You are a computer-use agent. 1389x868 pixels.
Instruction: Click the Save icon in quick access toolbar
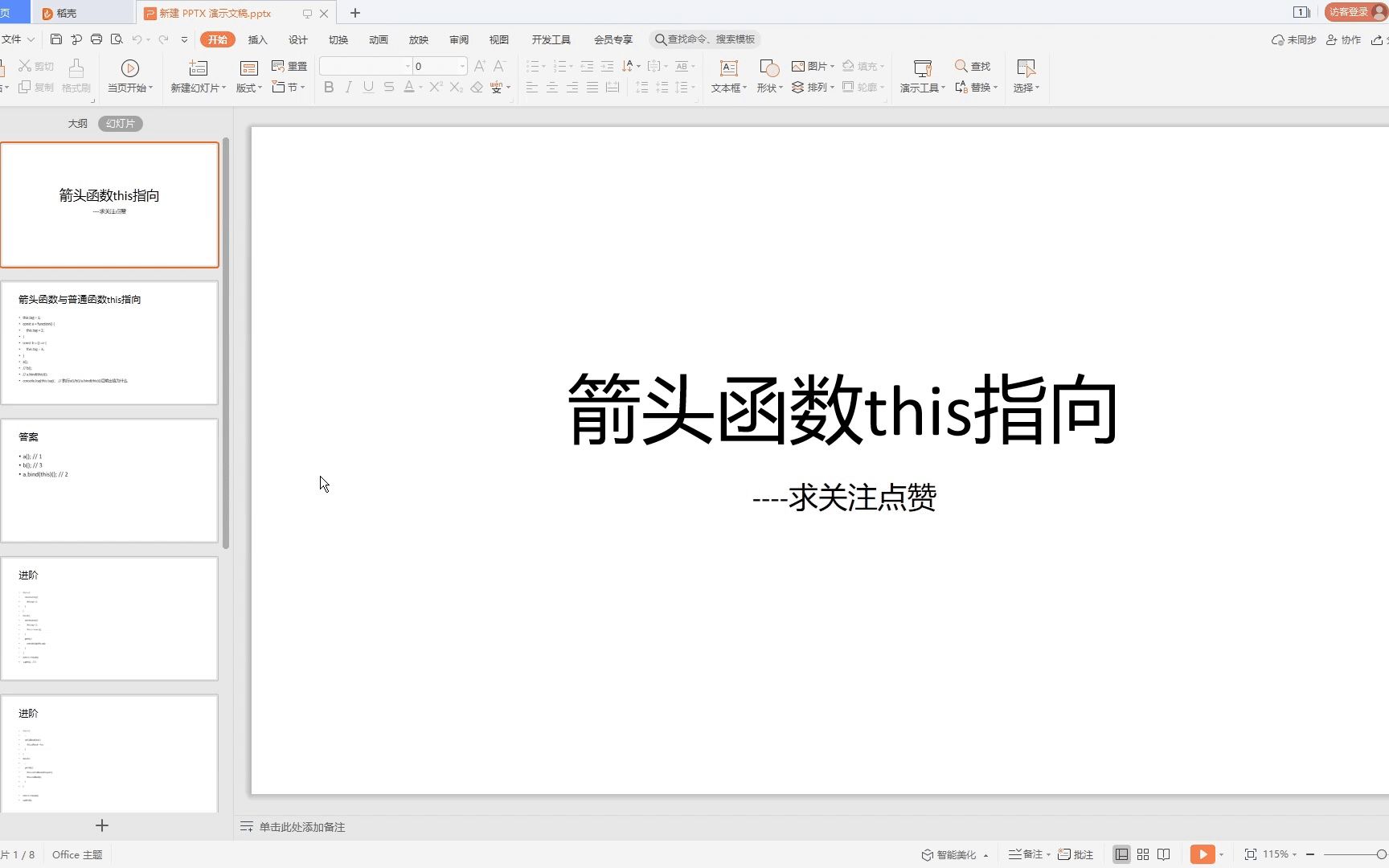click(55, 39)
